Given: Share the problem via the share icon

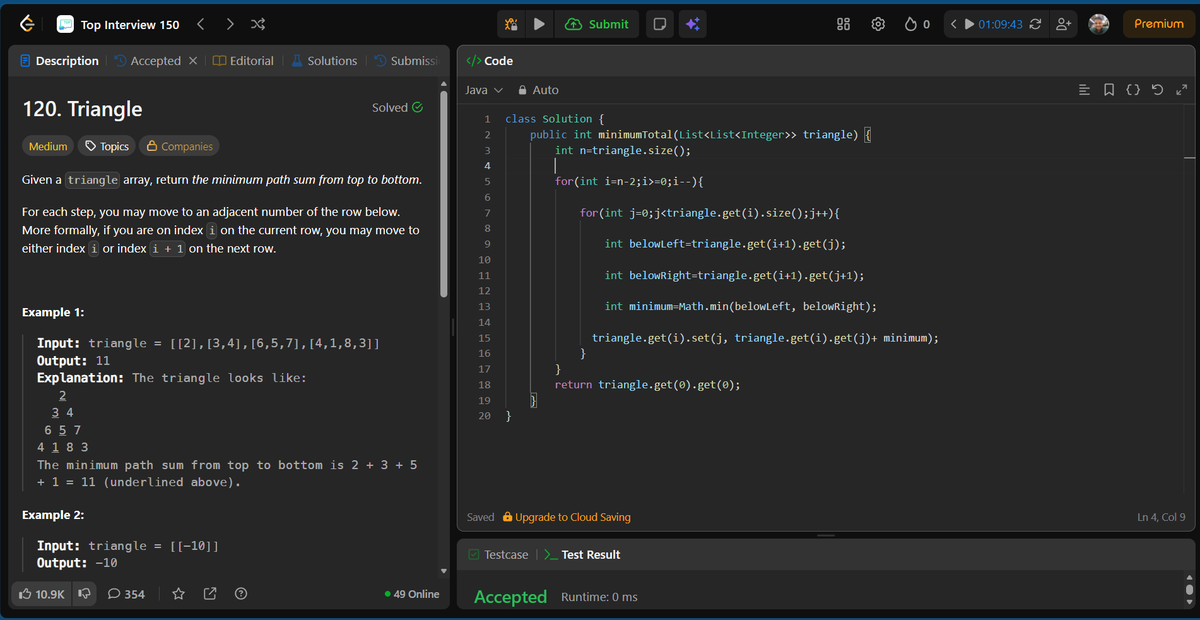Looking at the screenshot, I should coord(210,594).
